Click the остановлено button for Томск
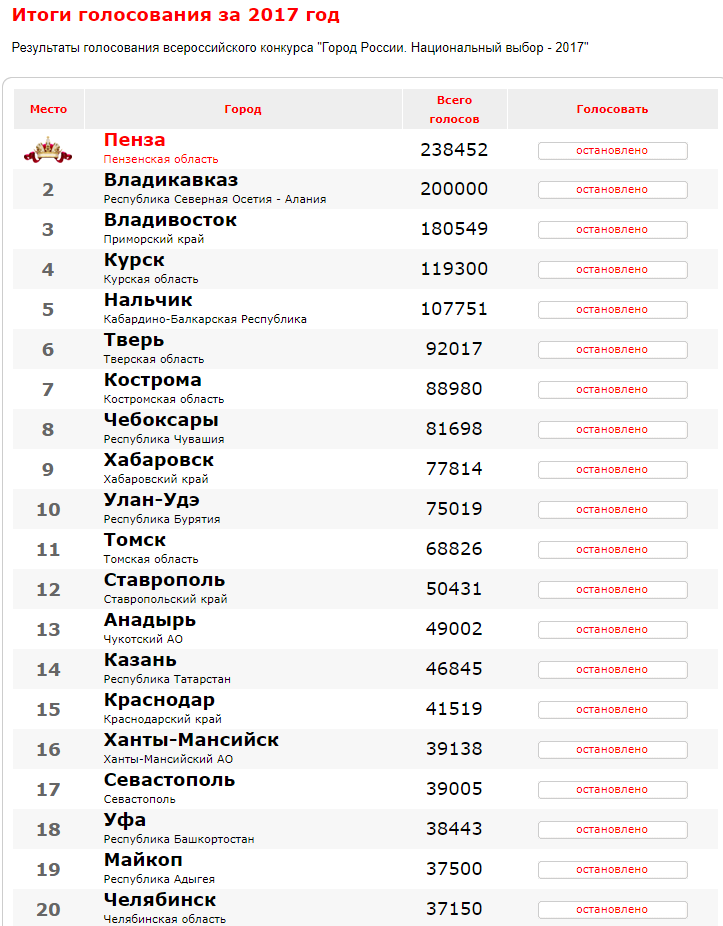 pyautogui.click(x=613, y=550)
